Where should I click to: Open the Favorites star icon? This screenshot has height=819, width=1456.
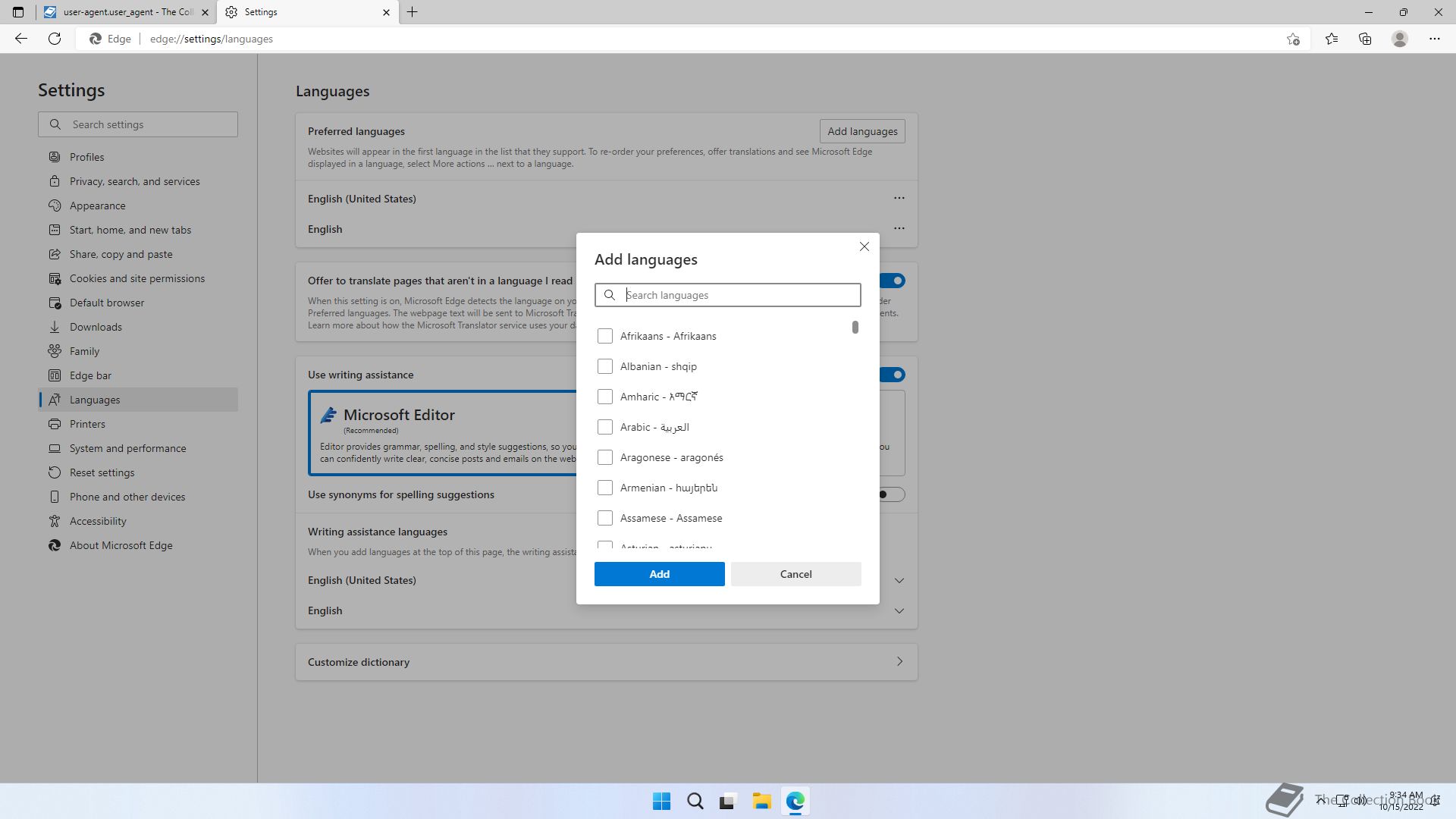pos(1331,39)
